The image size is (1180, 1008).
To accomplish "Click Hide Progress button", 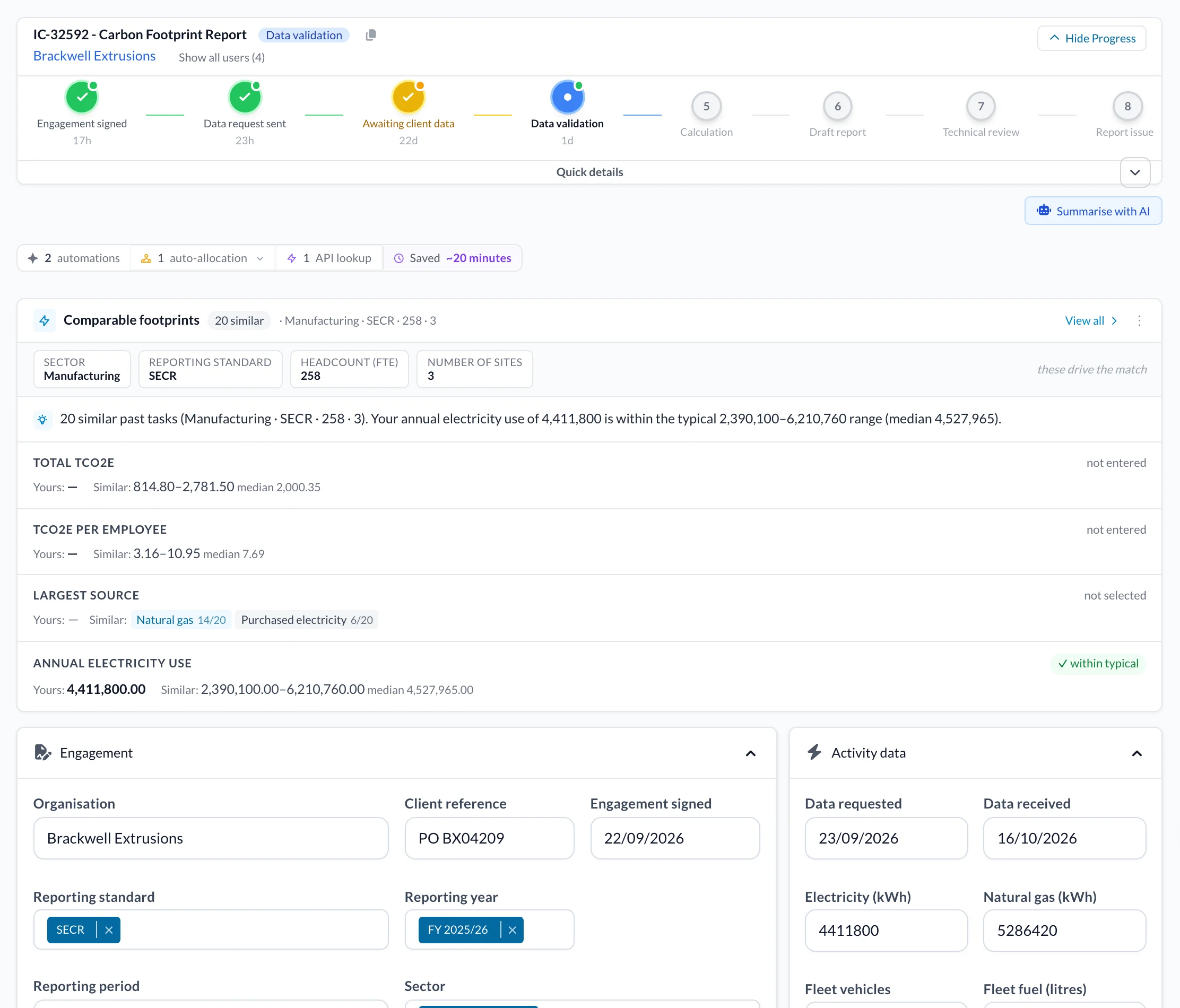I will 1092,38.
